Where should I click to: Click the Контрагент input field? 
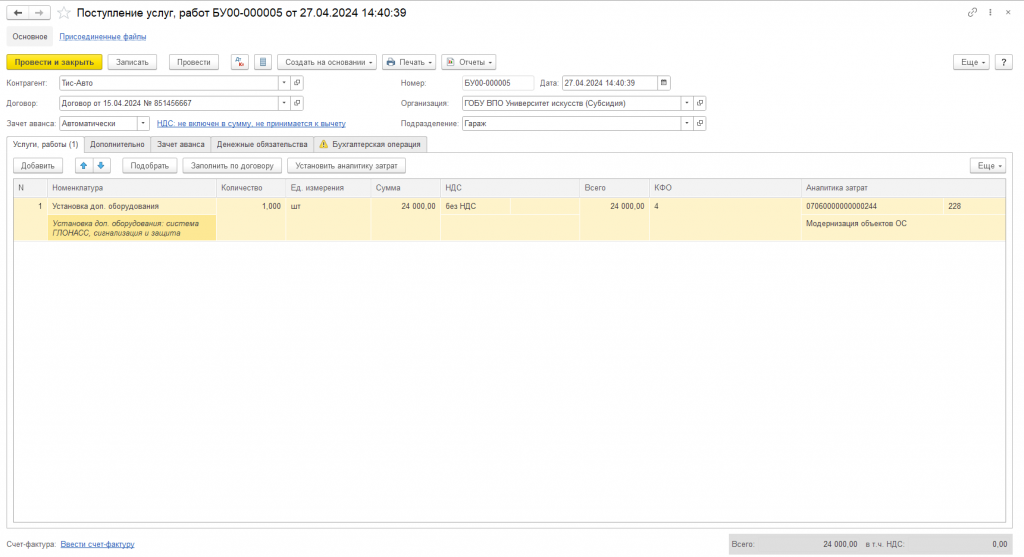click(x=169, y=83)
